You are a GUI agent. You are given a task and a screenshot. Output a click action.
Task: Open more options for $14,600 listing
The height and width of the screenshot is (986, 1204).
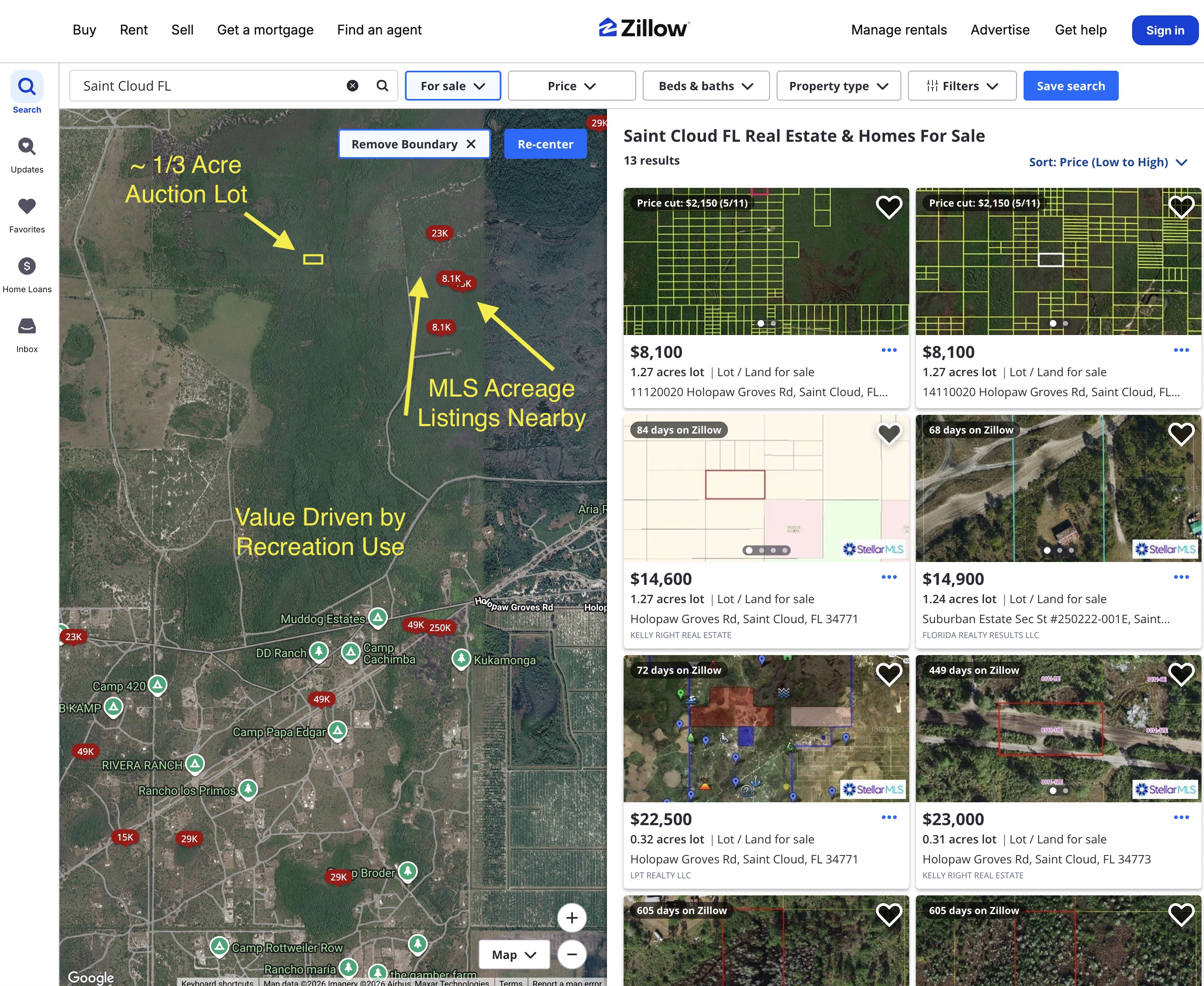point(889,577)
